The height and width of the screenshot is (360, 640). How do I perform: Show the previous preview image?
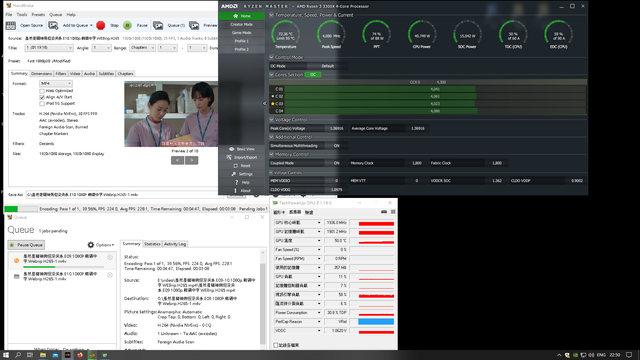(177, 160)
